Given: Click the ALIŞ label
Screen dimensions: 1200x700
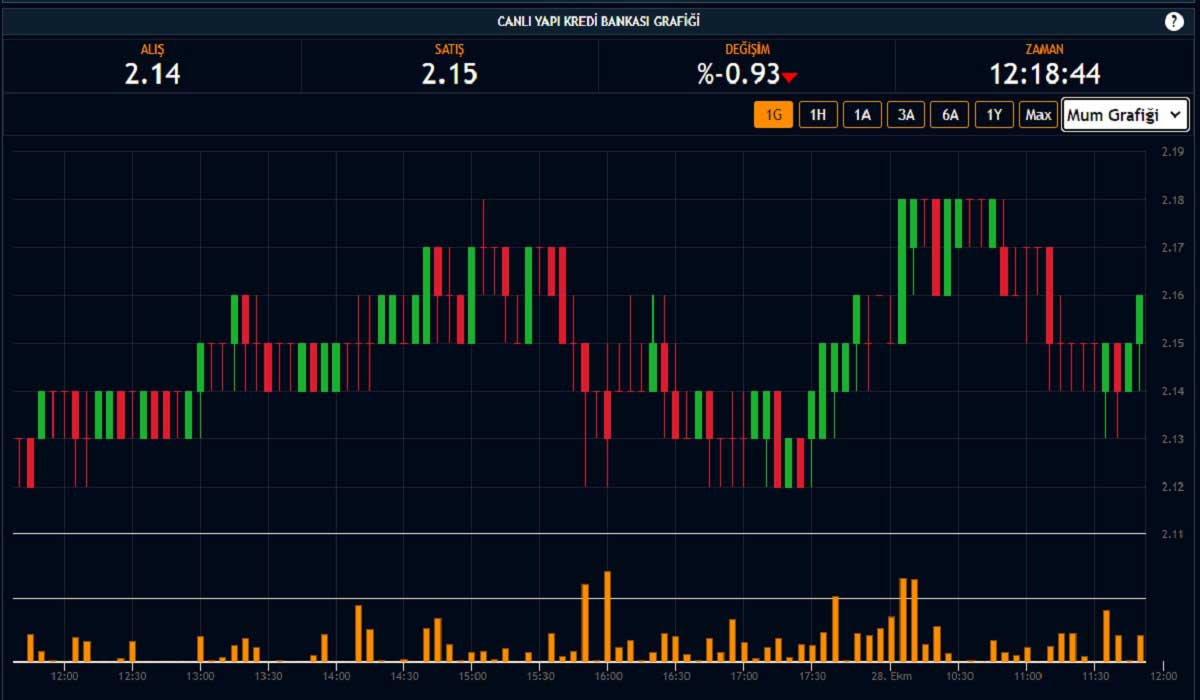Looking at the screenshot, I should pos(152,49).
